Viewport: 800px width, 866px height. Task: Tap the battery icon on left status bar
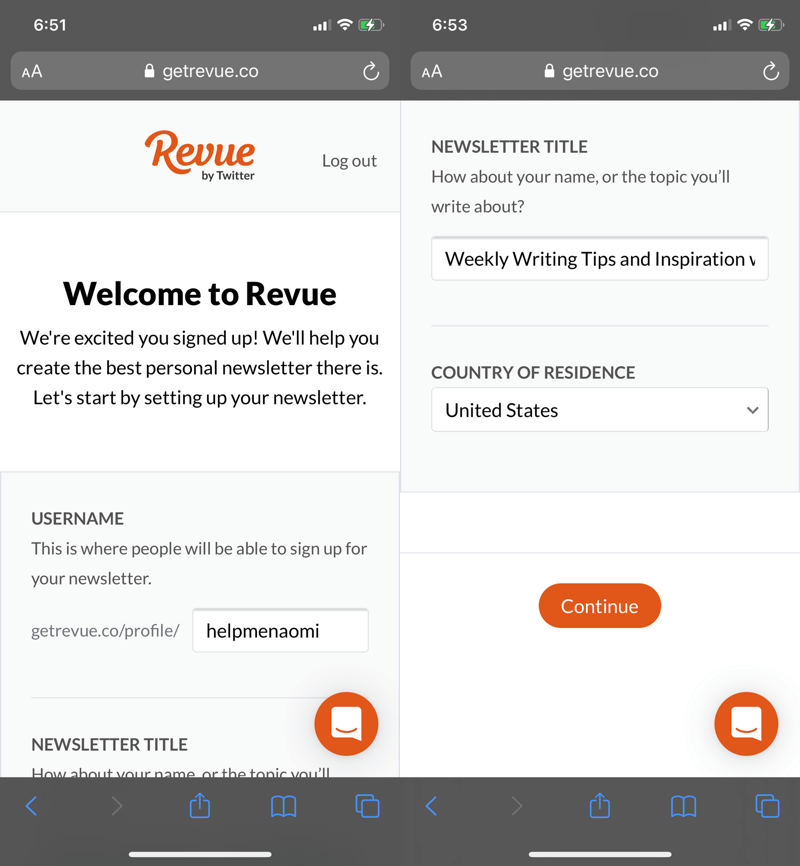click(371, 25)
